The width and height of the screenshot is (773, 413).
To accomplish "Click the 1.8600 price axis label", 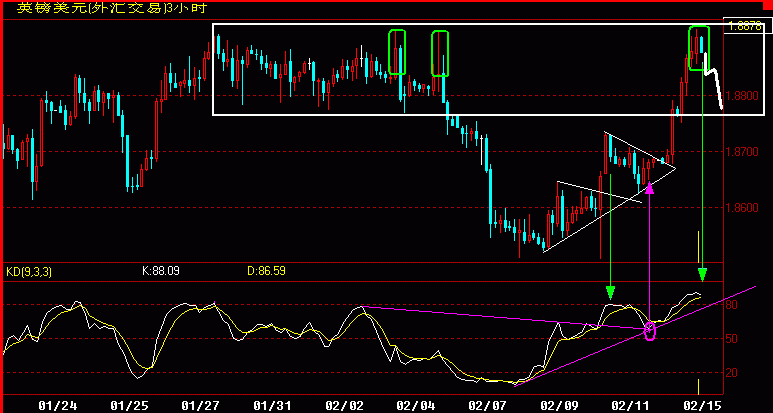I will 744,208.
